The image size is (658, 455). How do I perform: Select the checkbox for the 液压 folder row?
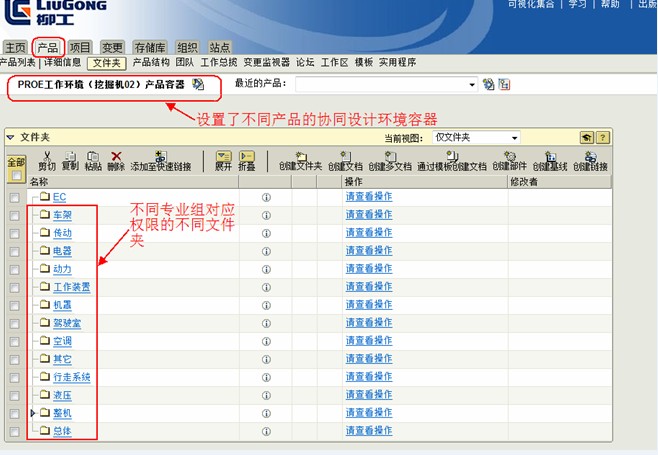14,395
